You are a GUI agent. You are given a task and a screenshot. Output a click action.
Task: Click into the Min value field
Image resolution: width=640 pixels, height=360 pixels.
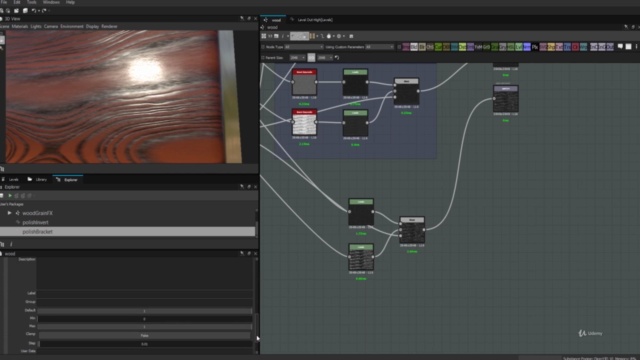144,319
